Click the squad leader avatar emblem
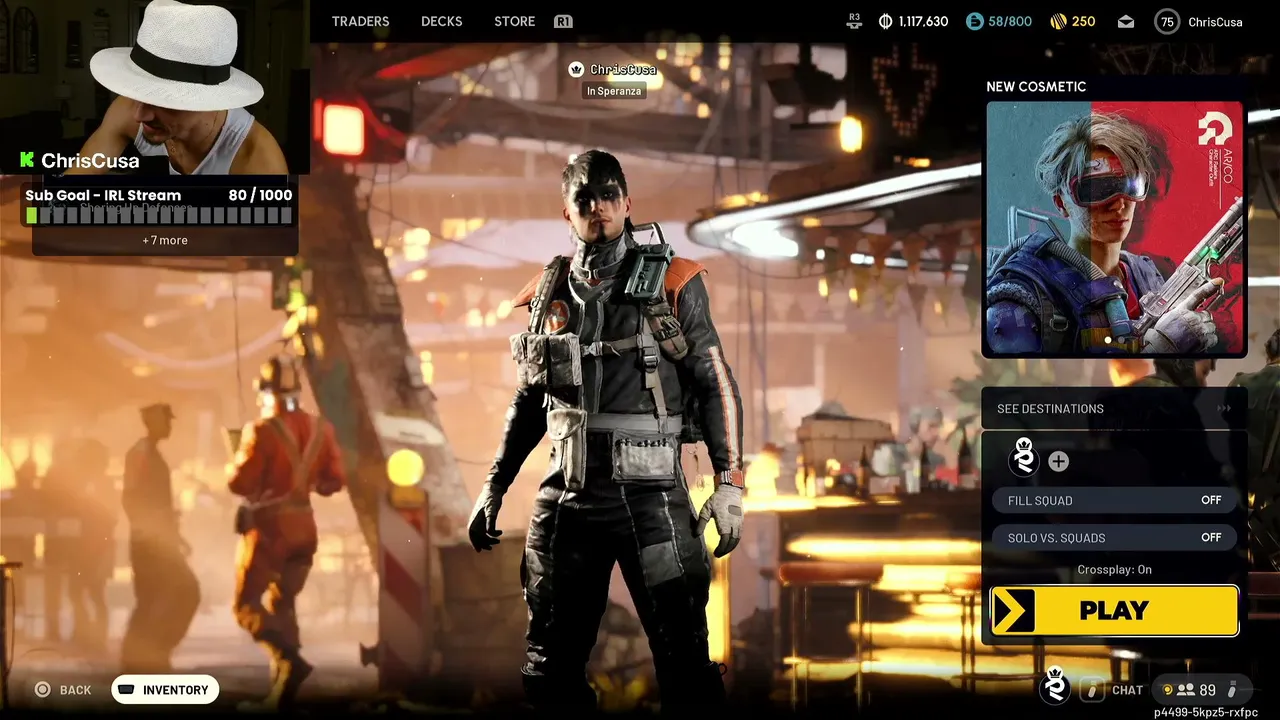The height and width of the screenshot is (720, 1280). click(x=1024, y=458)
